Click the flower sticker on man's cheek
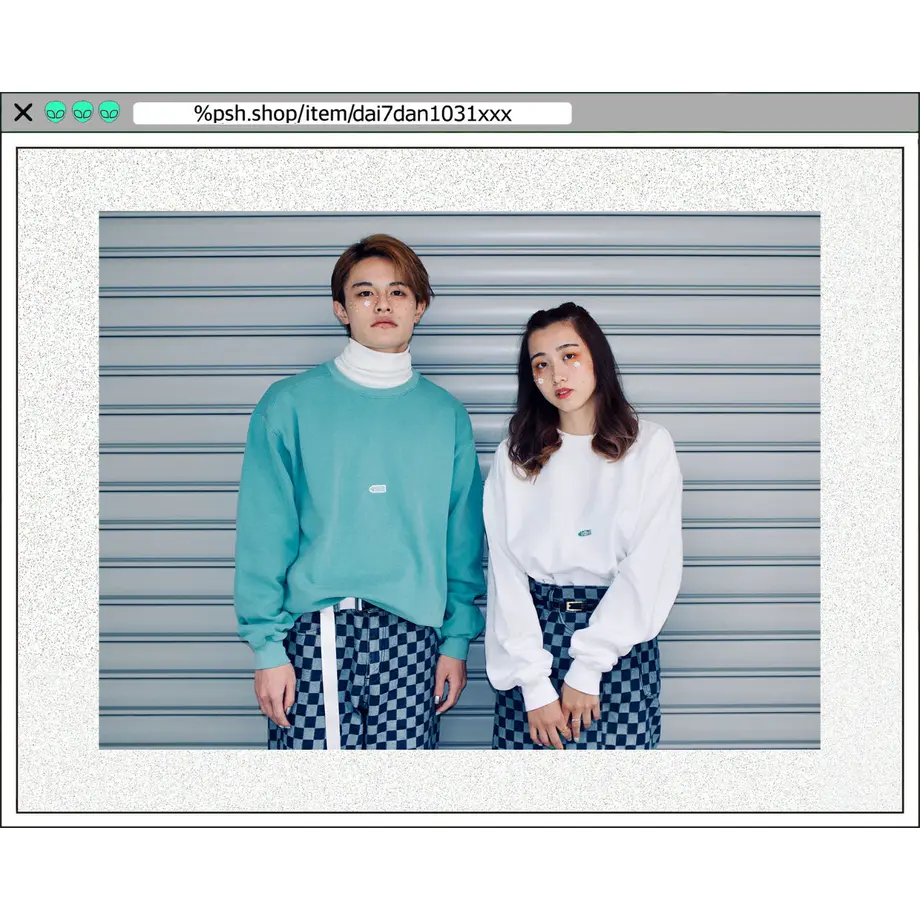The image size is (920, 920). [367, 305]
